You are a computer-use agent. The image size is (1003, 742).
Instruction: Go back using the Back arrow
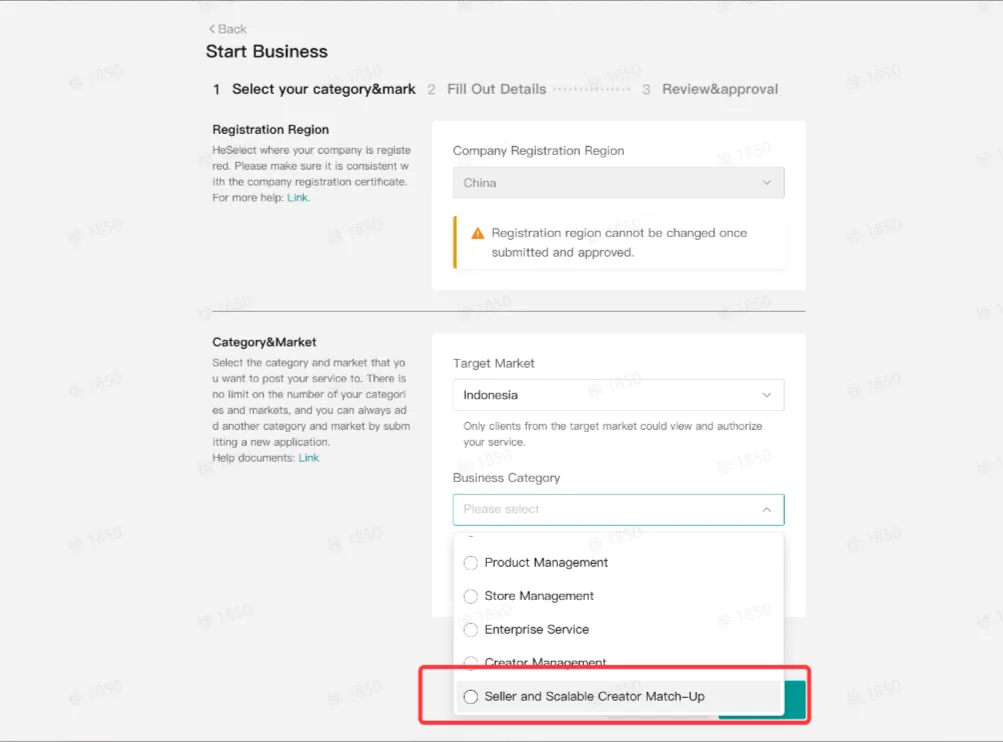pos(227,29)
